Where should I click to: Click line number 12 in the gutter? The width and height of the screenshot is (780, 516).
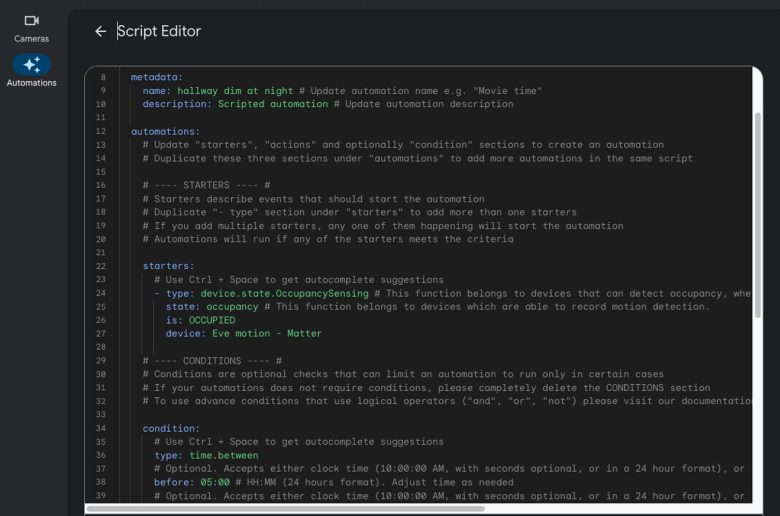101,131
